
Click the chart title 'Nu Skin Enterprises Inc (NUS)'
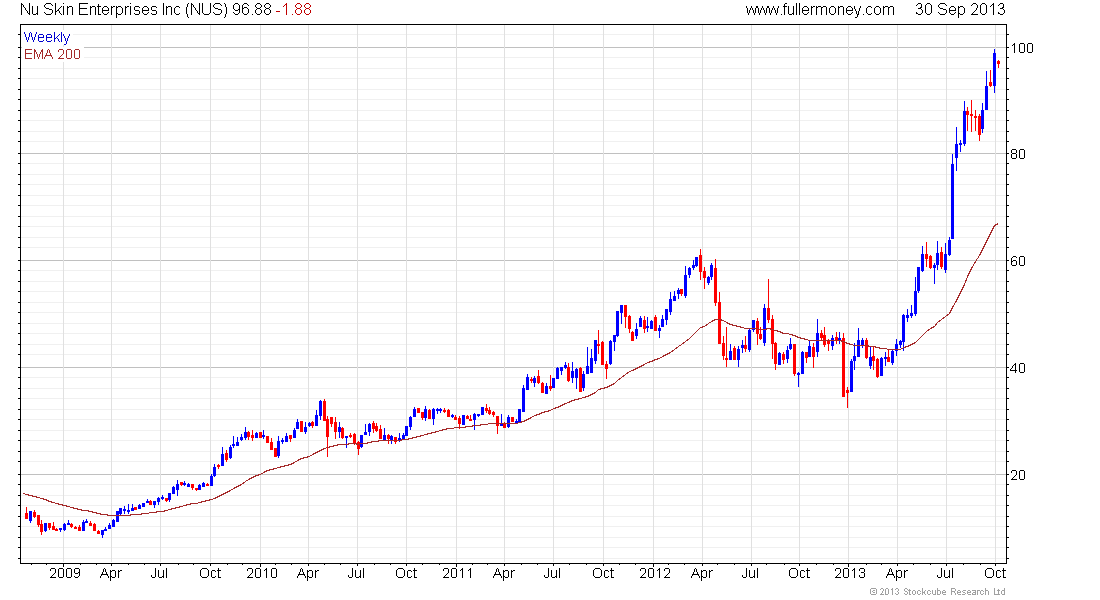click(x=124, y=10)
